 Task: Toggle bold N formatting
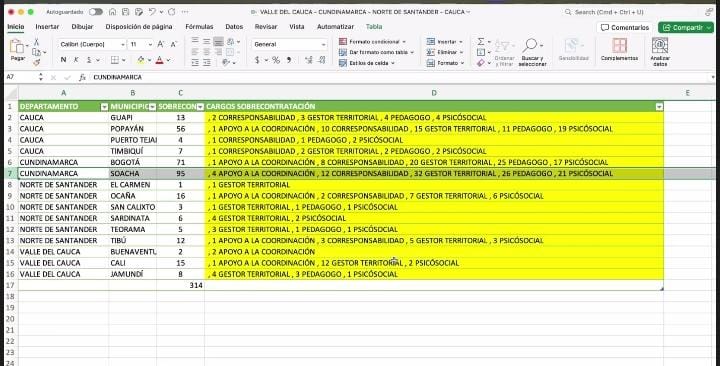[x=63, y=60]
